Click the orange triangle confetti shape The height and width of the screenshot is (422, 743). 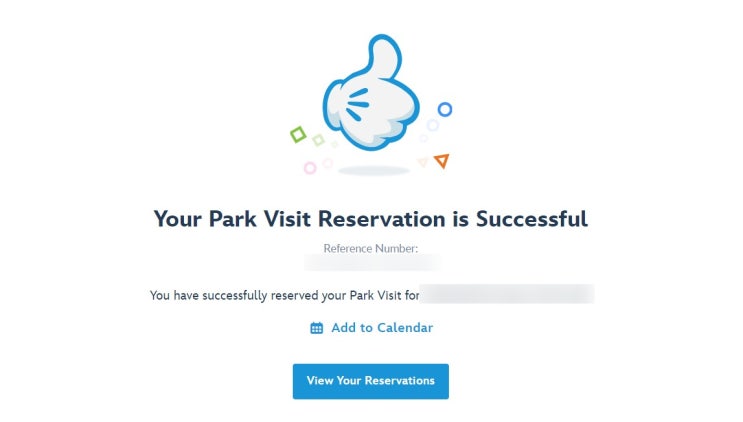(x=441, y=160)
